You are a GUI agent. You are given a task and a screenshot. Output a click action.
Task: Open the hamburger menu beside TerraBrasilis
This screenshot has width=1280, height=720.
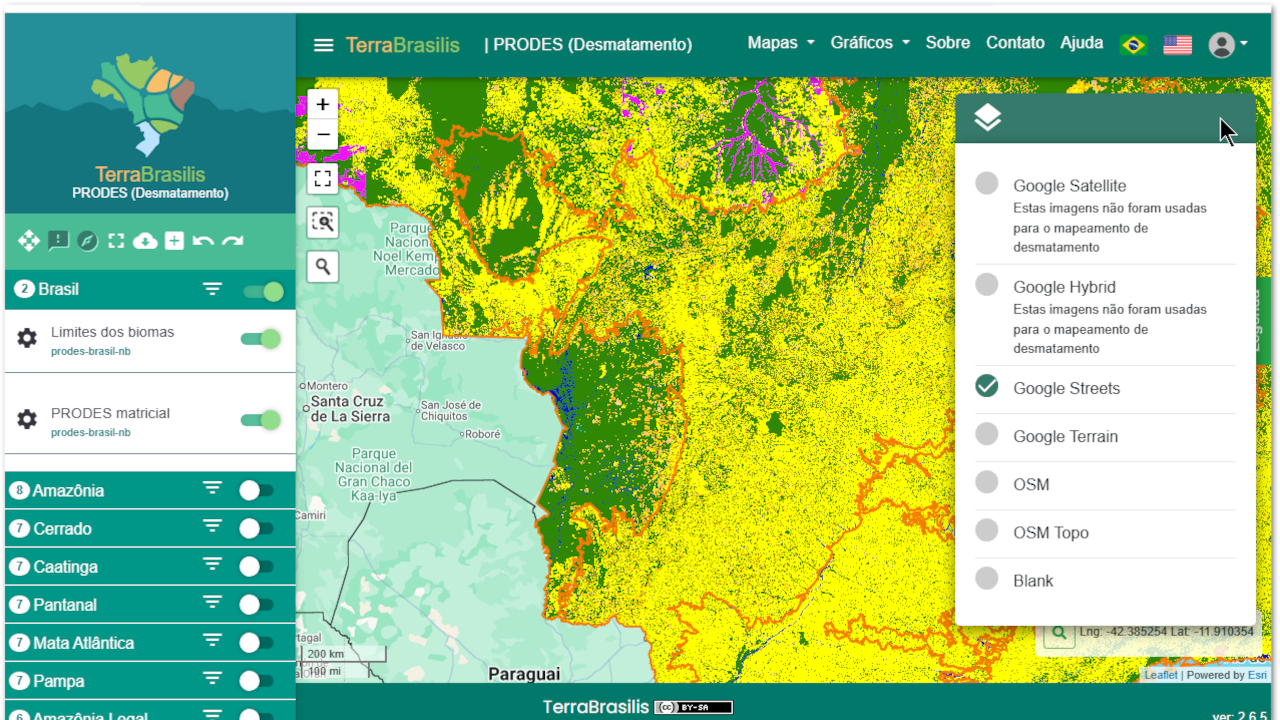[323, 45]
